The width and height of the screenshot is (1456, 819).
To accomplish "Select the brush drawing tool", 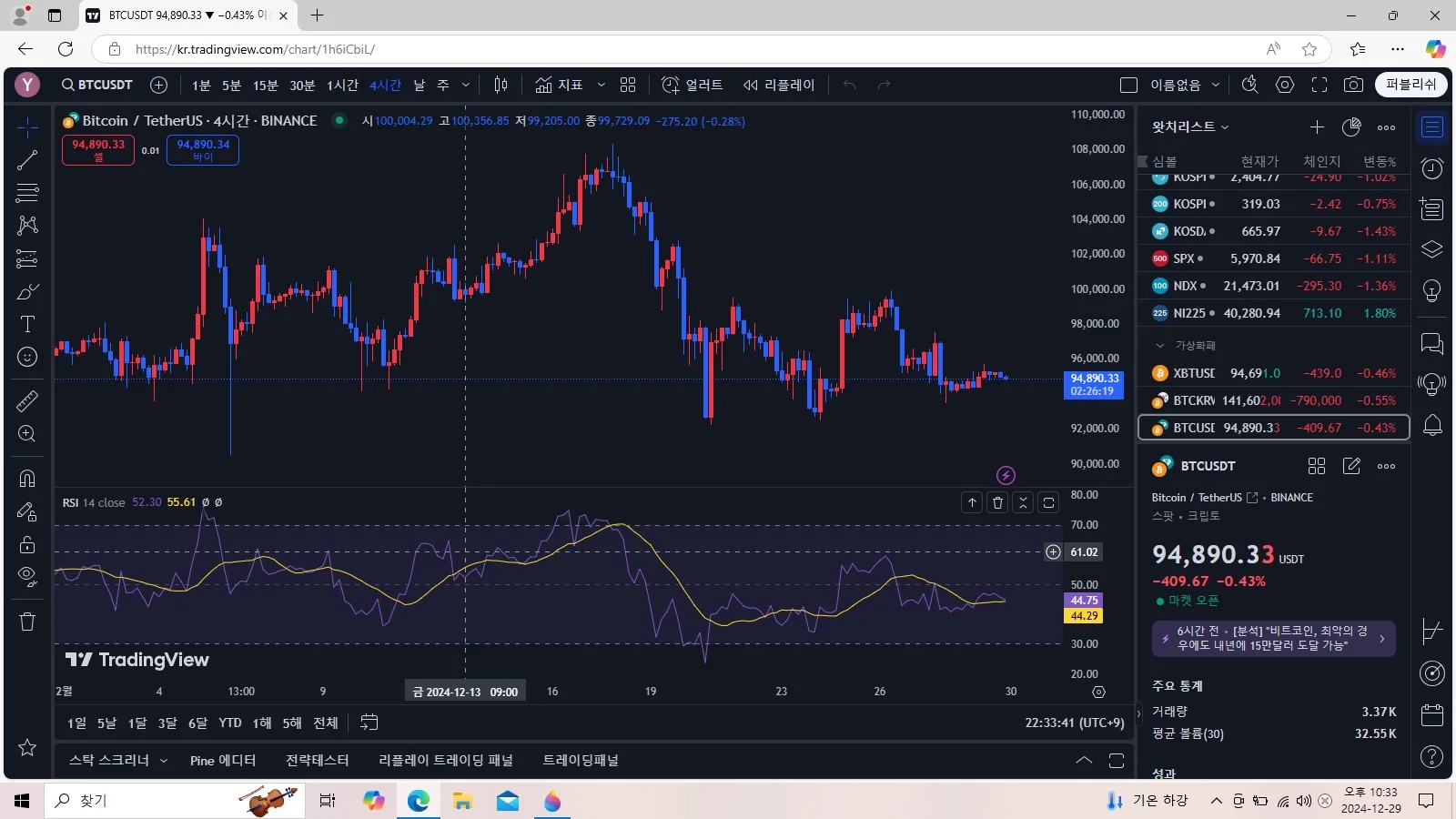I will click(x=27, y=292).
